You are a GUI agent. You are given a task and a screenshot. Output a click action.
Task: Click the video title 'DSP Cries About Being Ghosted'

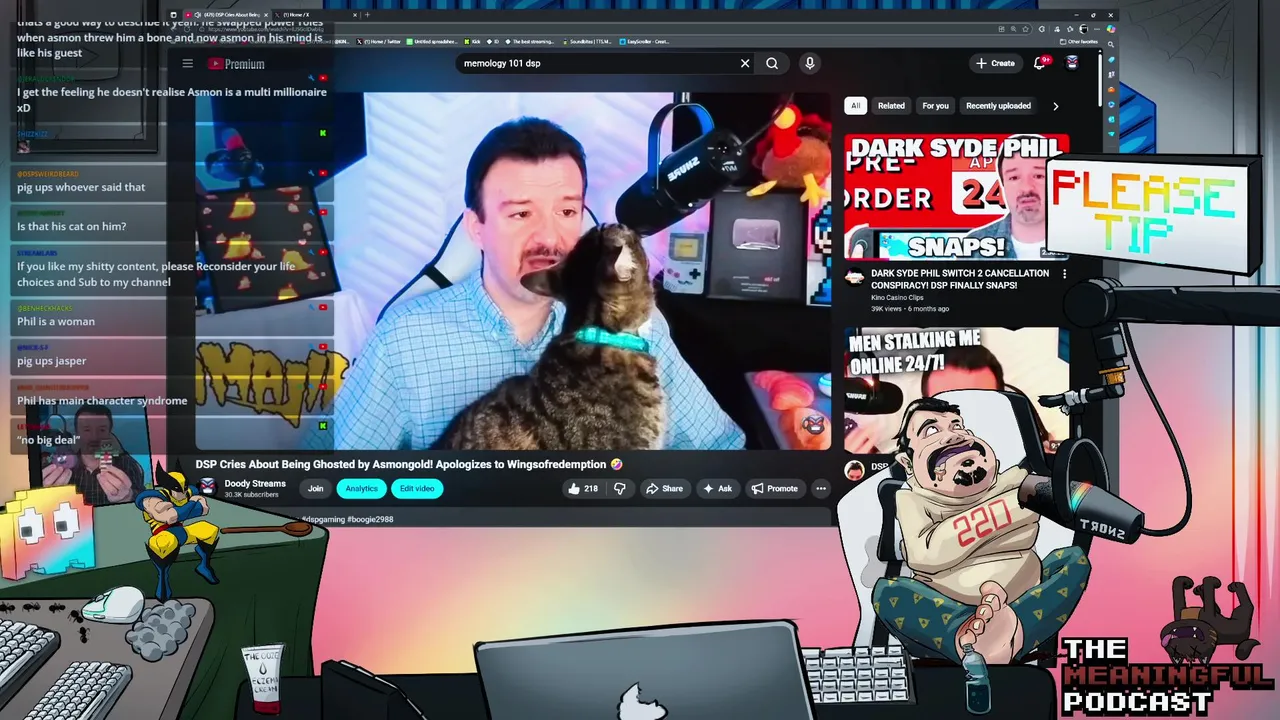click(x=408, y=465)
